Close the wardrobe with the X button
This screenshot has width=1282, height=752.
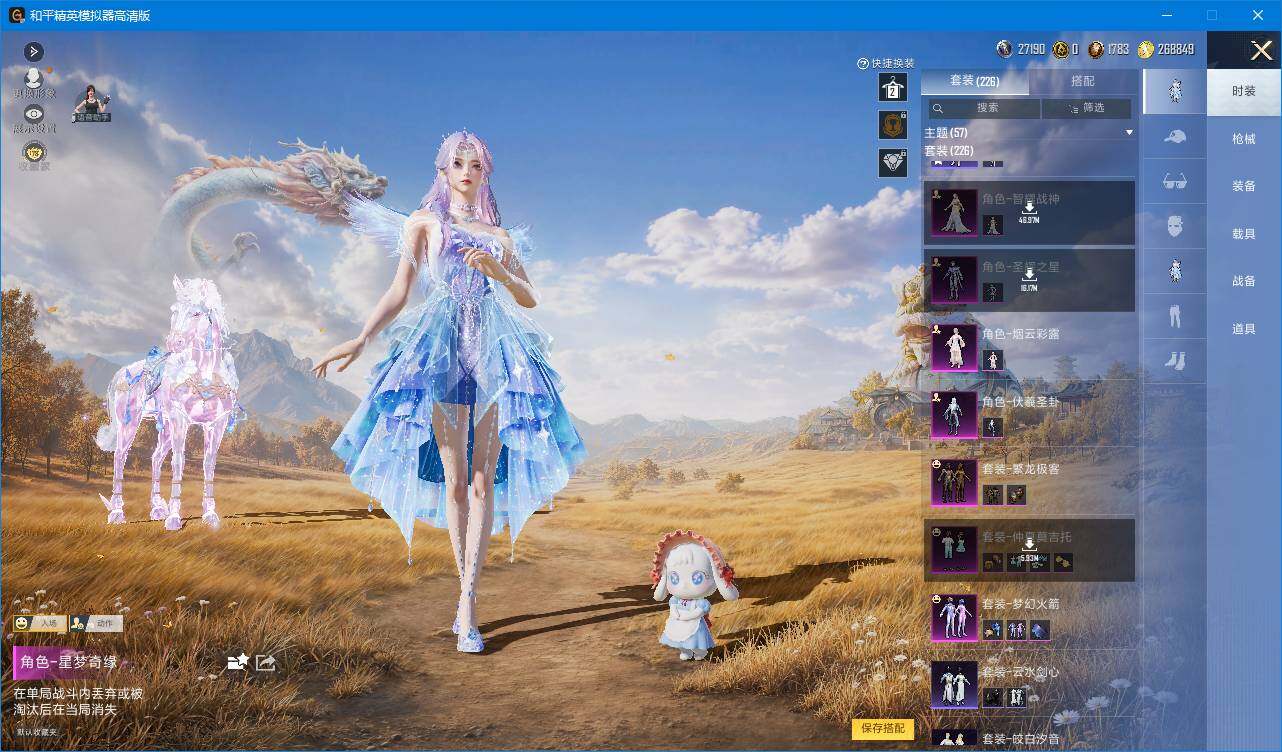tap(1261, 51)
